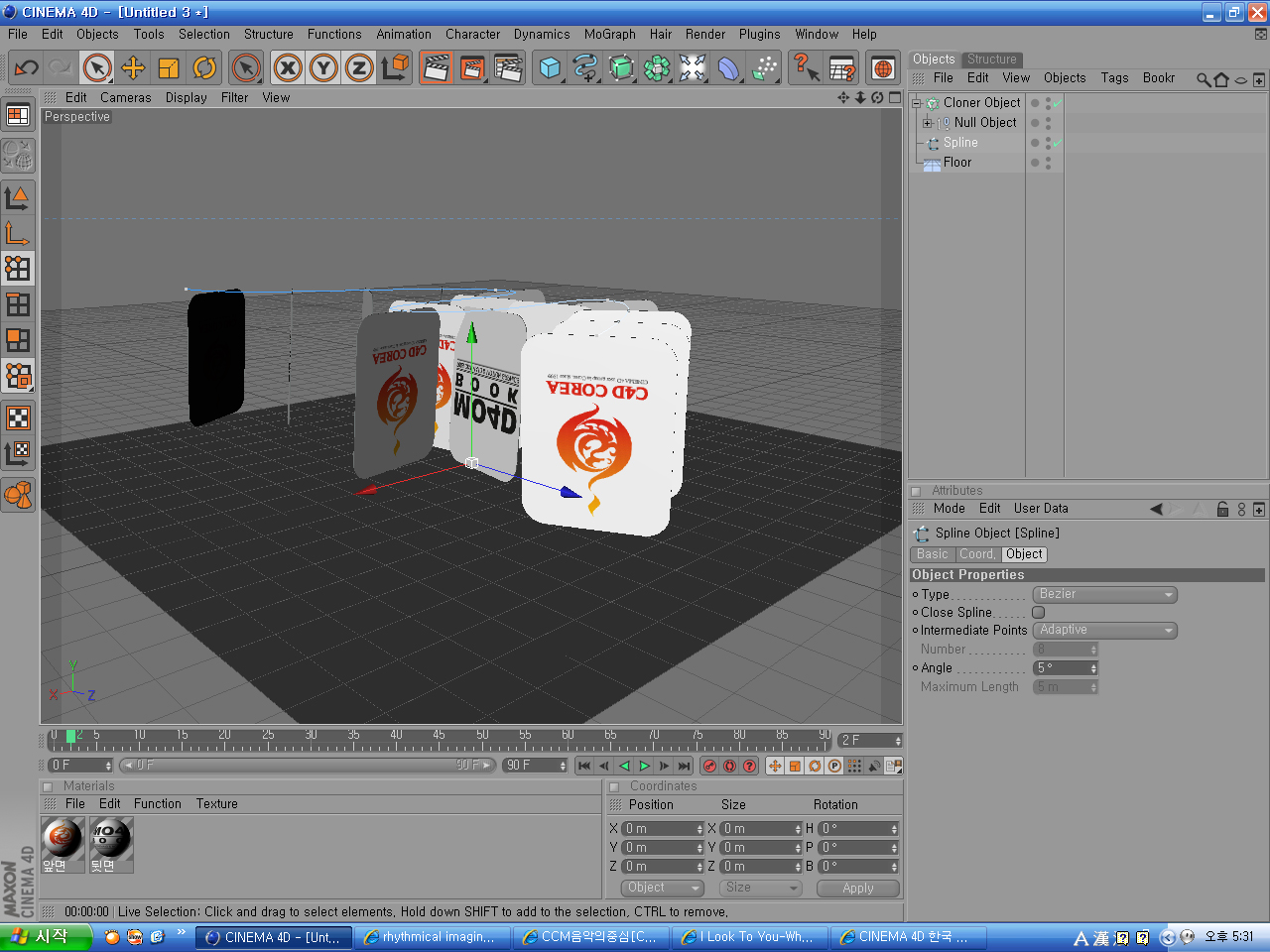Open the coordinates Size mode dropdown

[760, 888]
